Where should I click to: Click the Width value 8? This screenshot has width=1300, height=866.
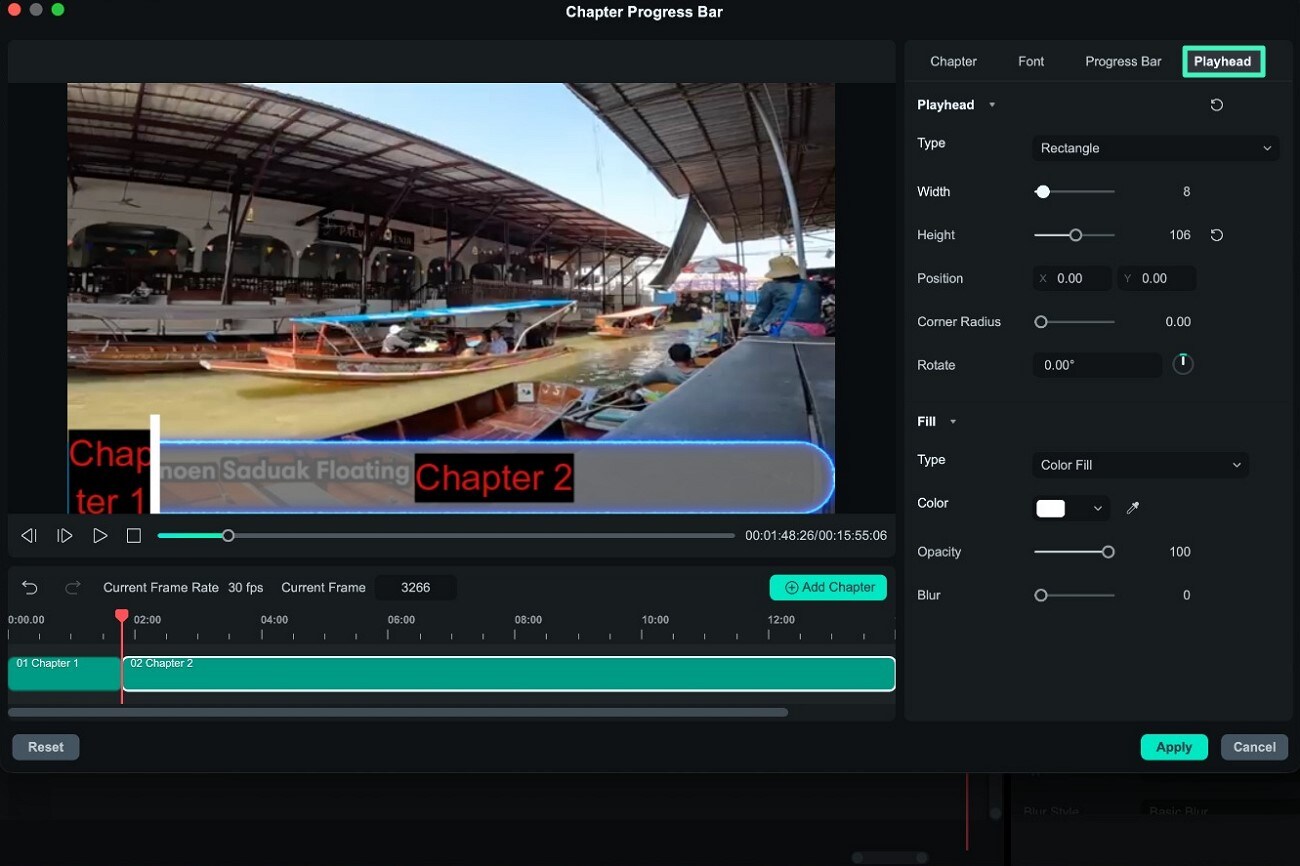click(1186, 191)
